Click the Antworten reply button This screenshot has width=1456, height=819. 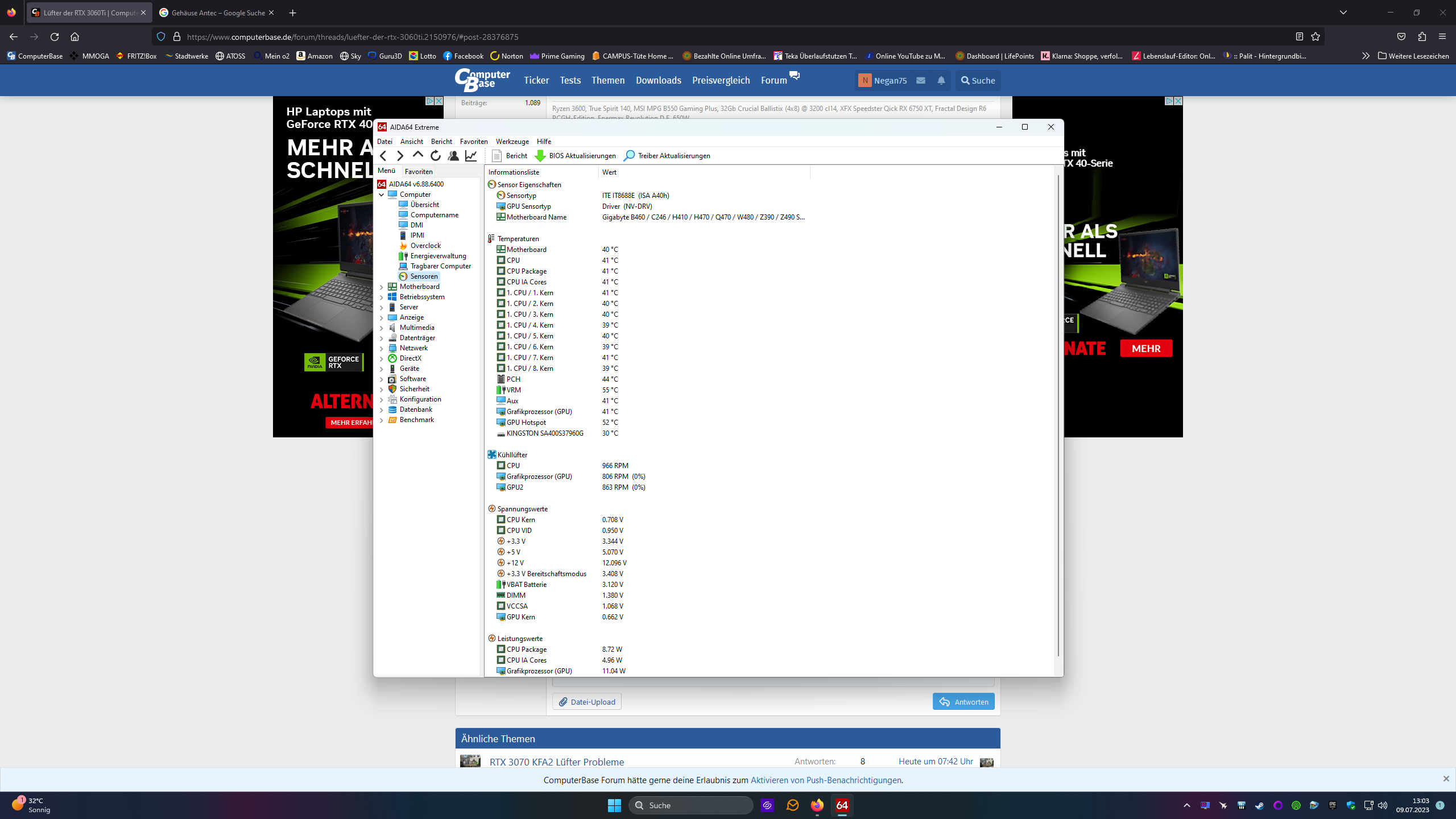963,701
